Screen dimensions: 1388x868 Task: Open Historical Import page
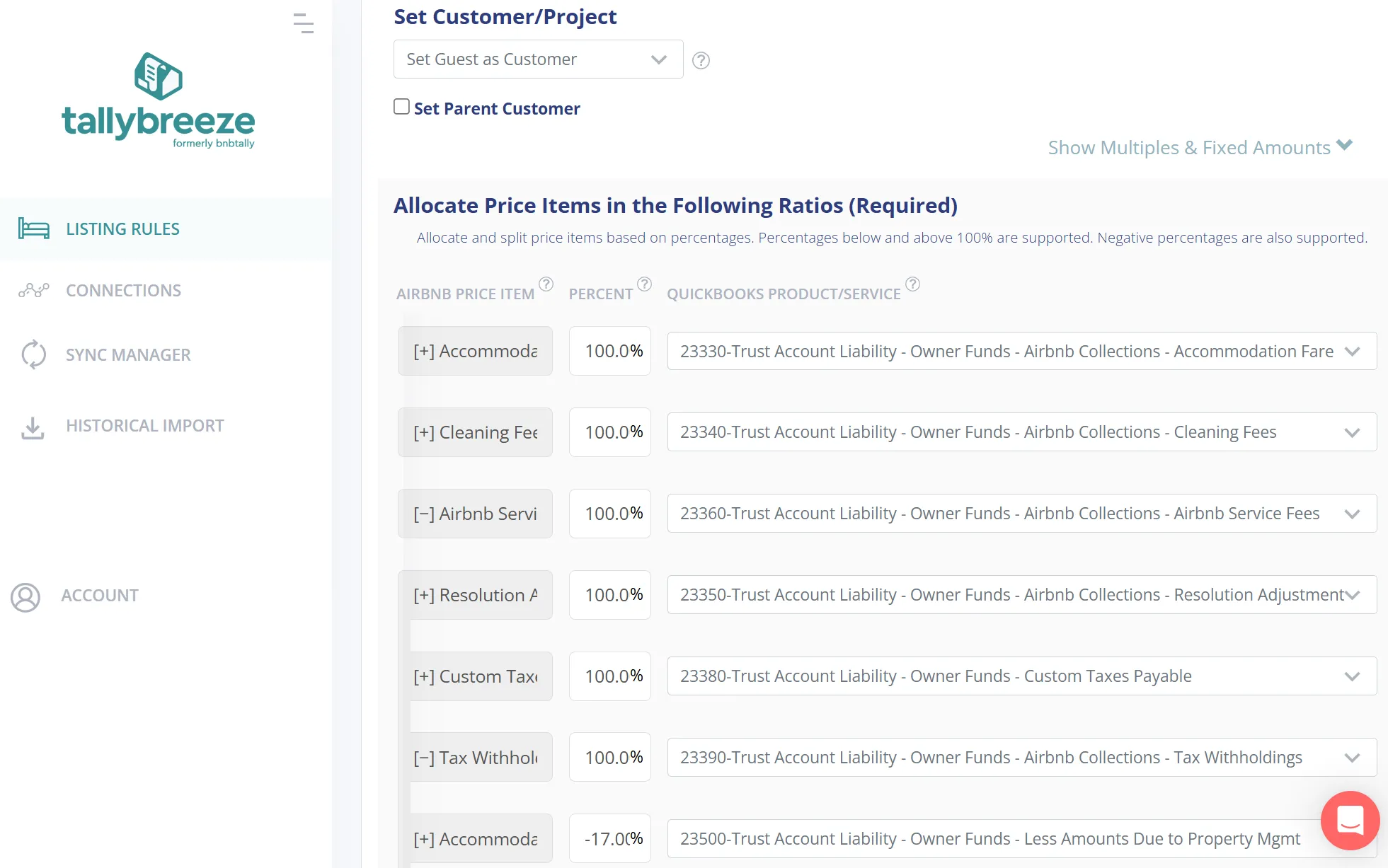(x=144, y=426)
